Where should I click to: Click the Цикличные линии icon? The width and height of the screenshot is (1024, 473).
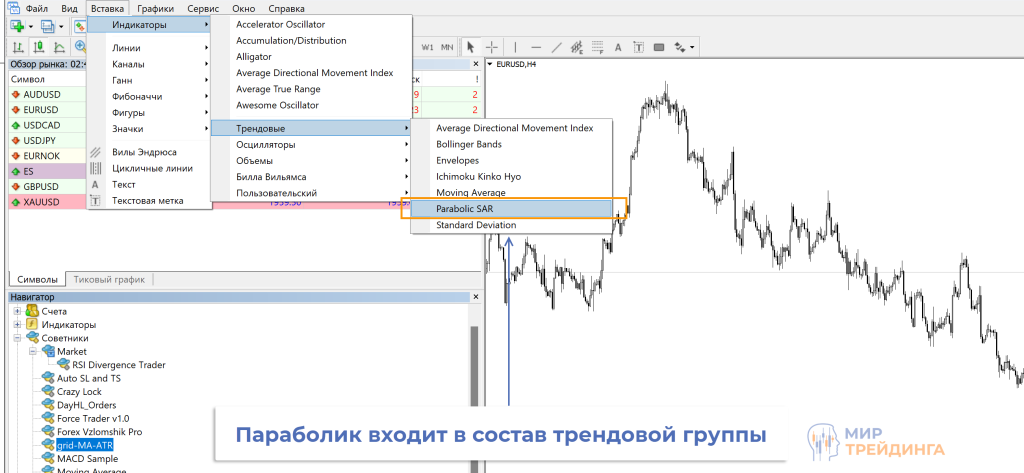tap(95, 168)
